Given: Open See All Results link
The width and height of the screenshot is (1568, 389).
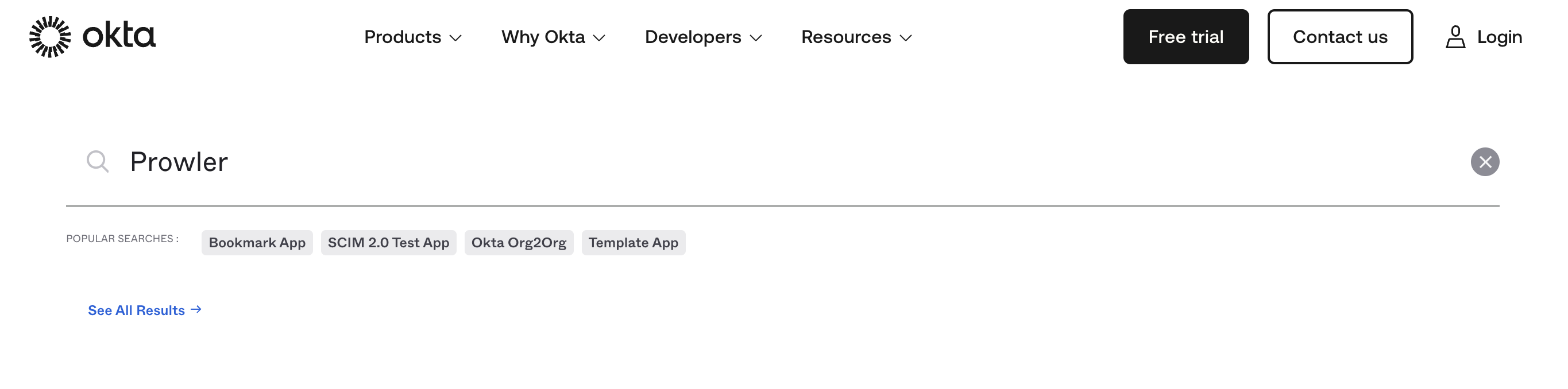Looking at the screenshot, I should pos(136,310).
